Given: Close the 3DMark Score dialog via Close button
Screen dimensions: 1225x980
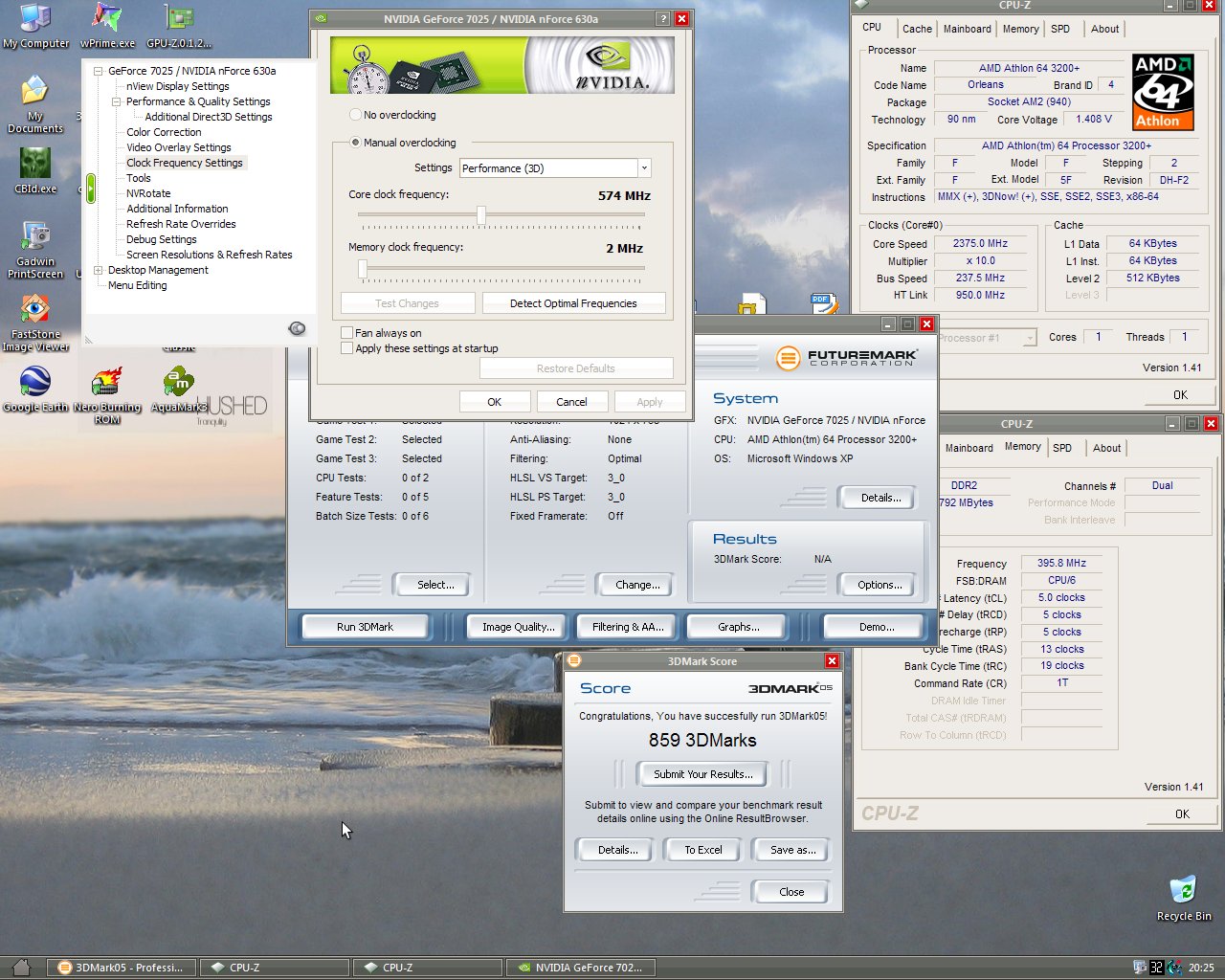Looking at the screenshot, I should pyautogui.click(x=791, y=892).
